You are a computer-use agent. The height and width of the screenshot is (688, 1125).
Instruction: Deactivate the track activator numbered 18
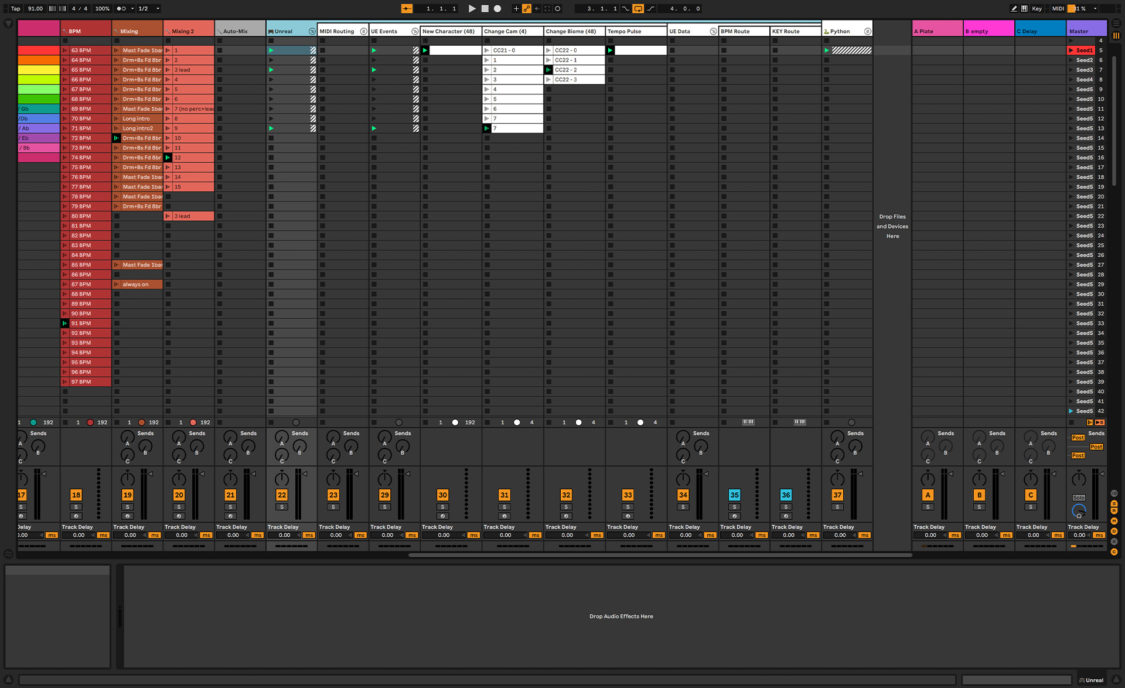[76, 495]
